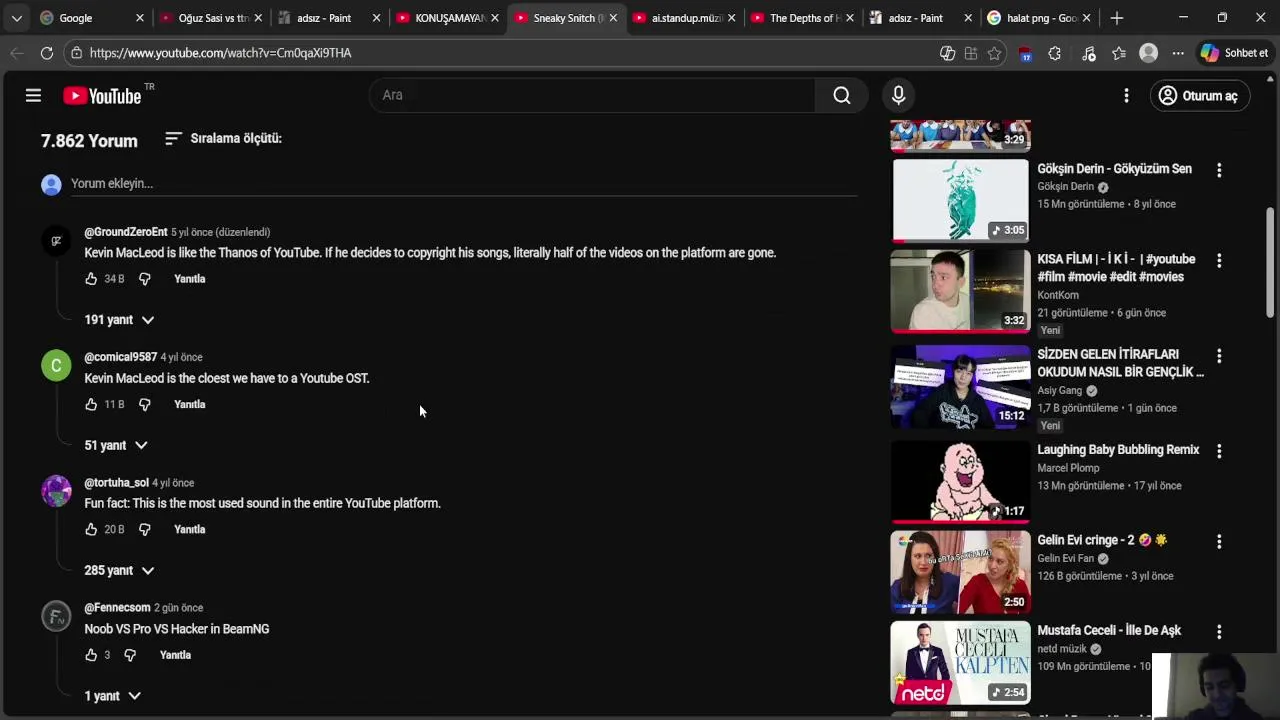
Task: Click the Ara search field
Action: pyautogui.click(x=592, y=95)
